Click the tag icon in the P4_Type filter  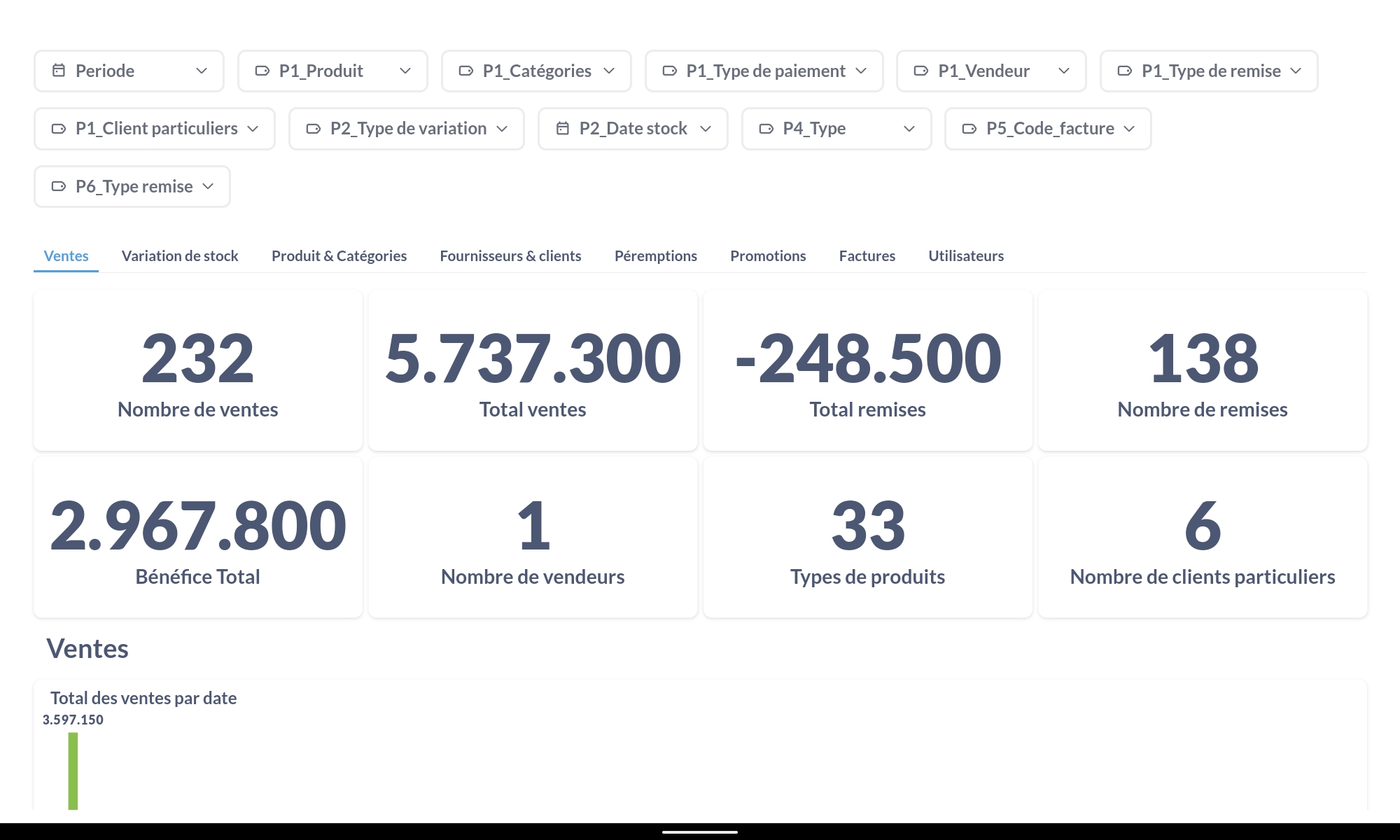pyautogui.click(x=766, y=129)
